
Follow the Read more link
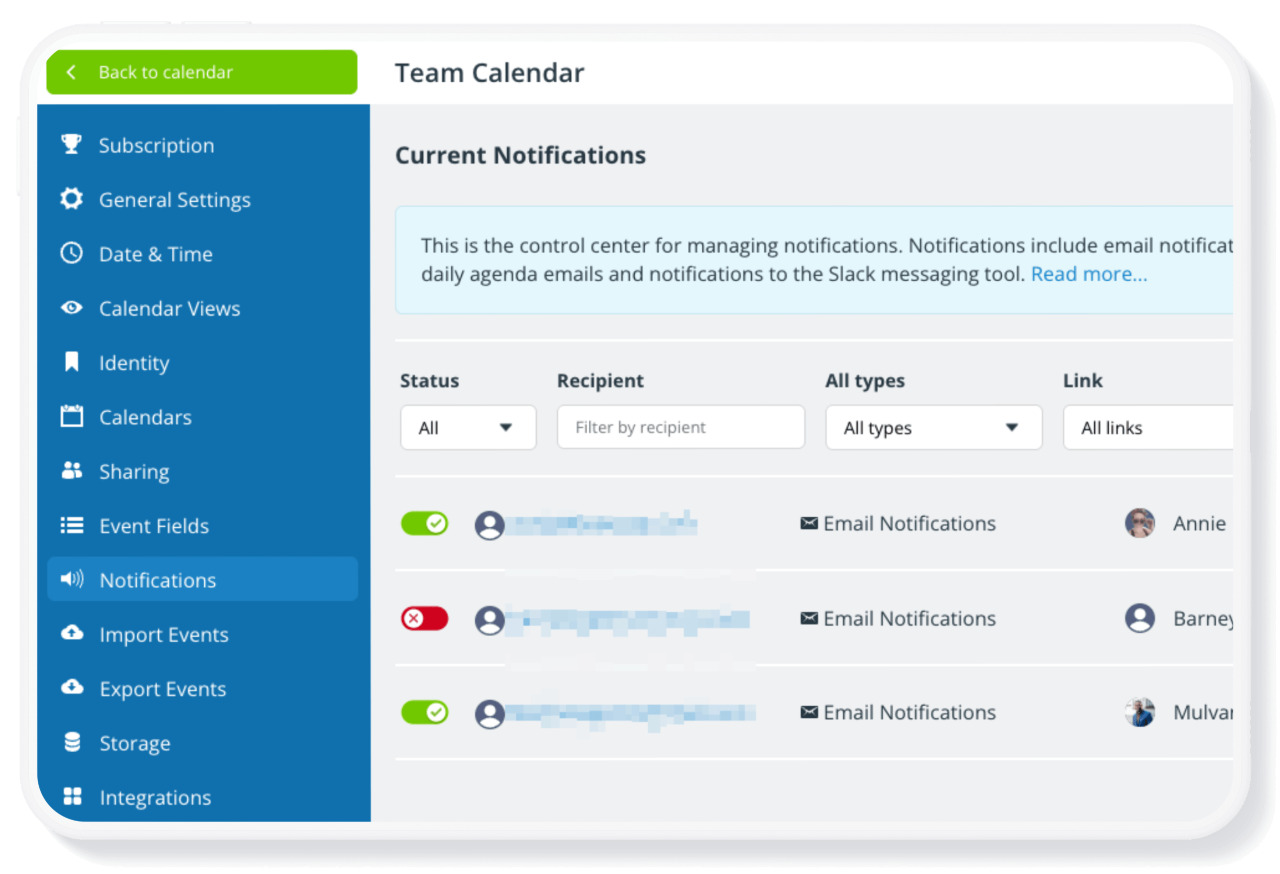(1089, 274)
